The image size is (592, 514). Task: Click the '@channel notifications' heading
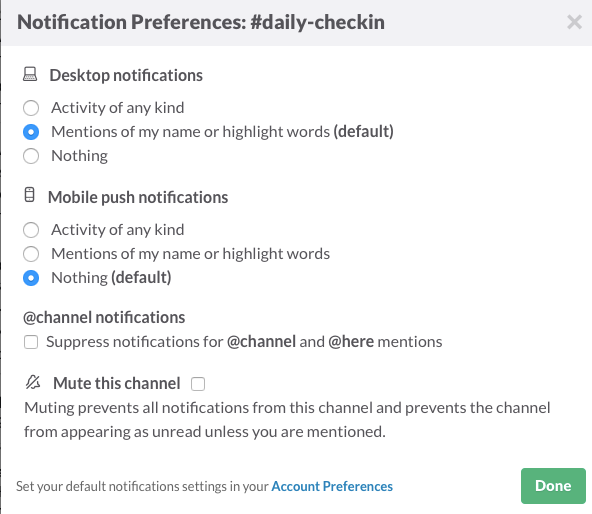click(x=104, y=317)
